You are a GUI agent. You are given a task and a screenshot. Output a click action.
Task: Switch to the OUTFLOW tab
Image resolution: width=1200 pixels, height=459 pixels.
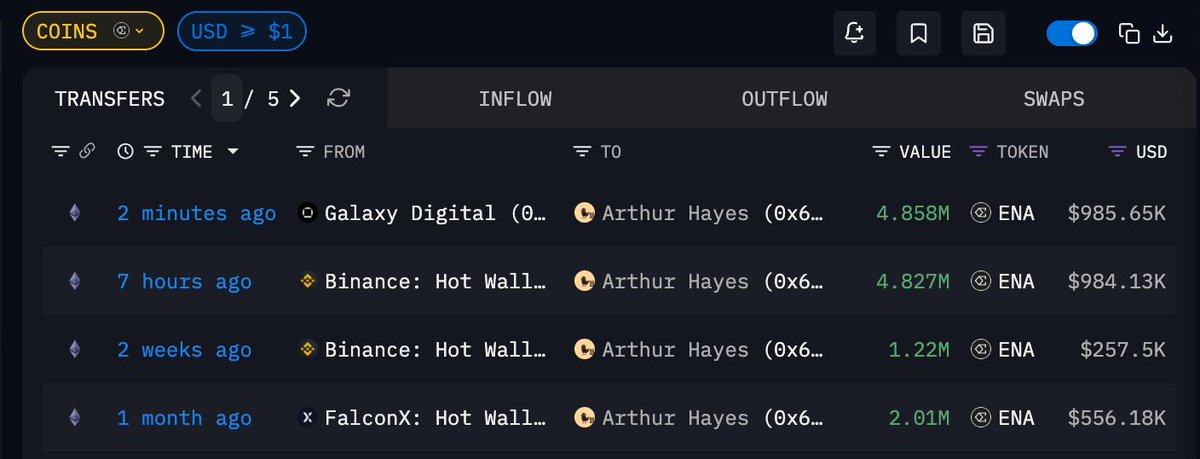pos(784,99)
